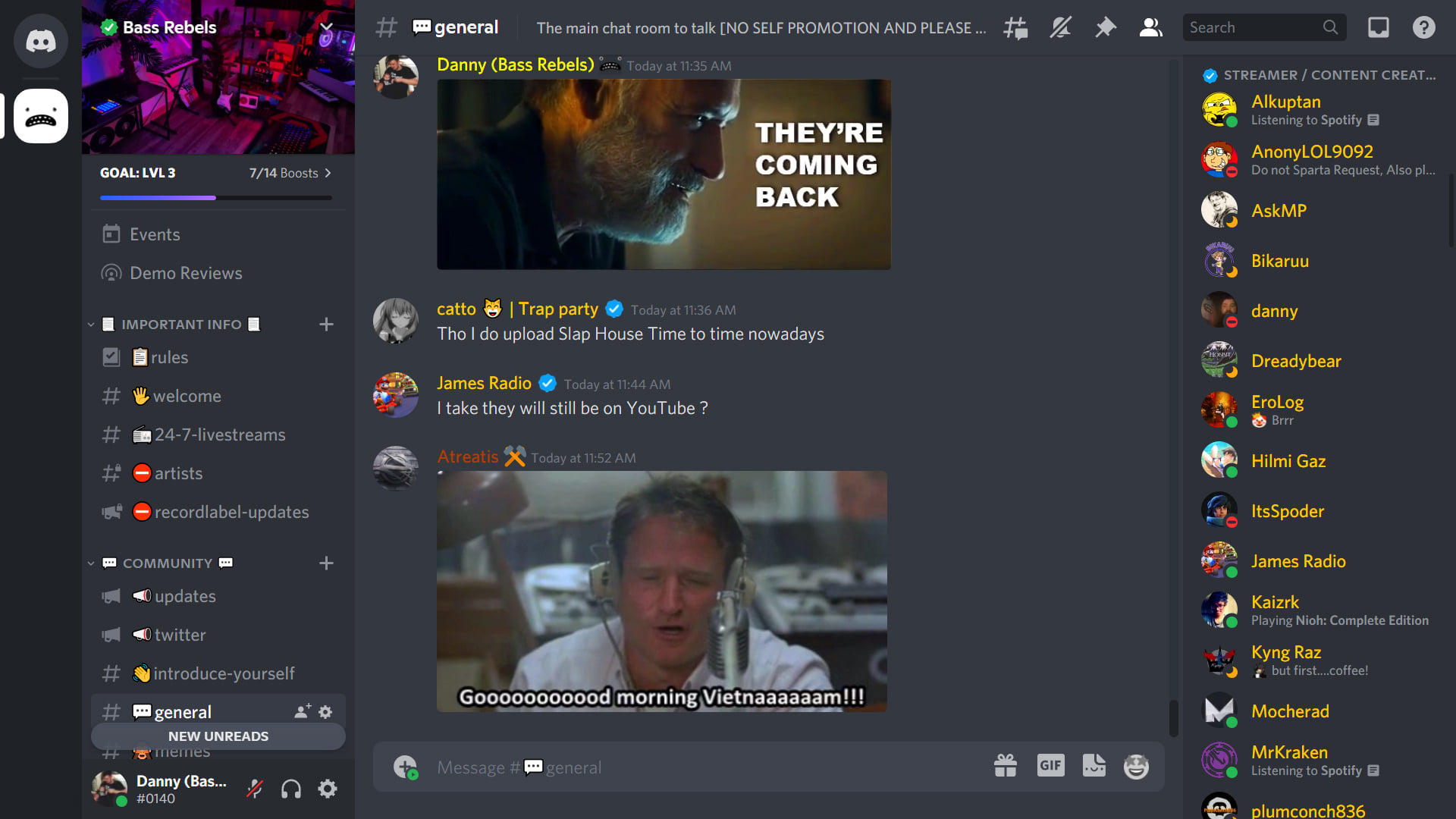
Task: Click the Help question mark icon
Action: [1423, 28]
